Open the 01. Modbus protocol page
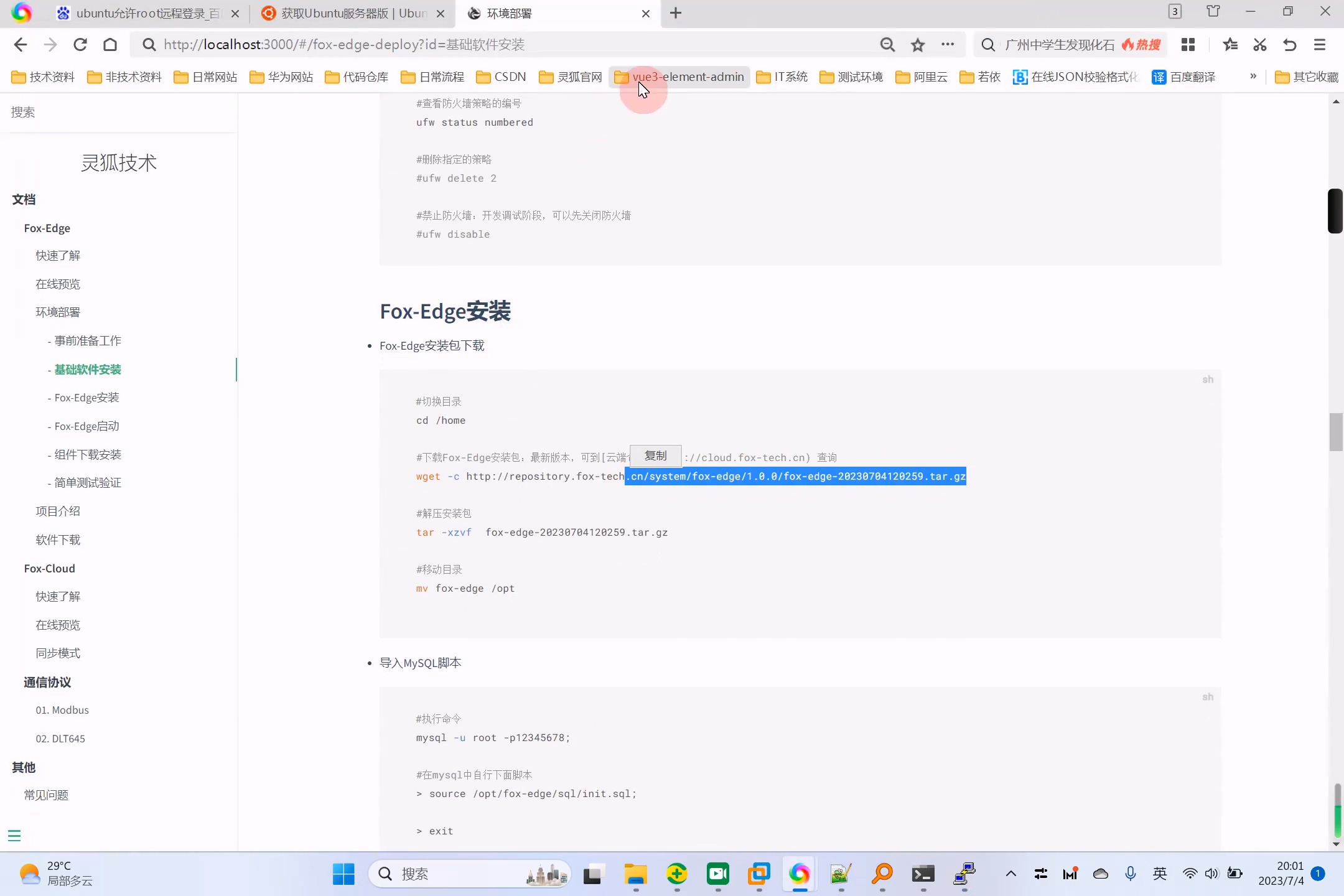Viewport: 1344px width, 896px height. (x=62, y=710)
